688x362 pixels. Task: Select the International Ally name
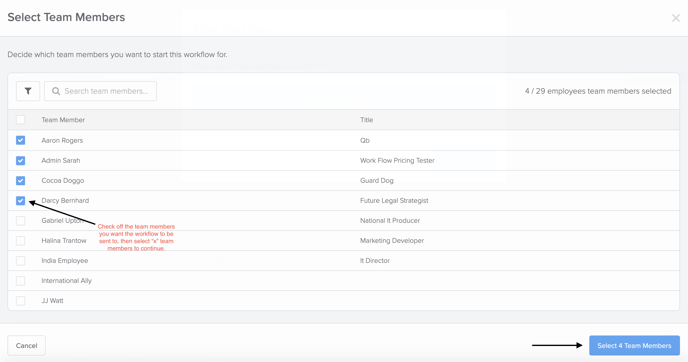[67, 281]
